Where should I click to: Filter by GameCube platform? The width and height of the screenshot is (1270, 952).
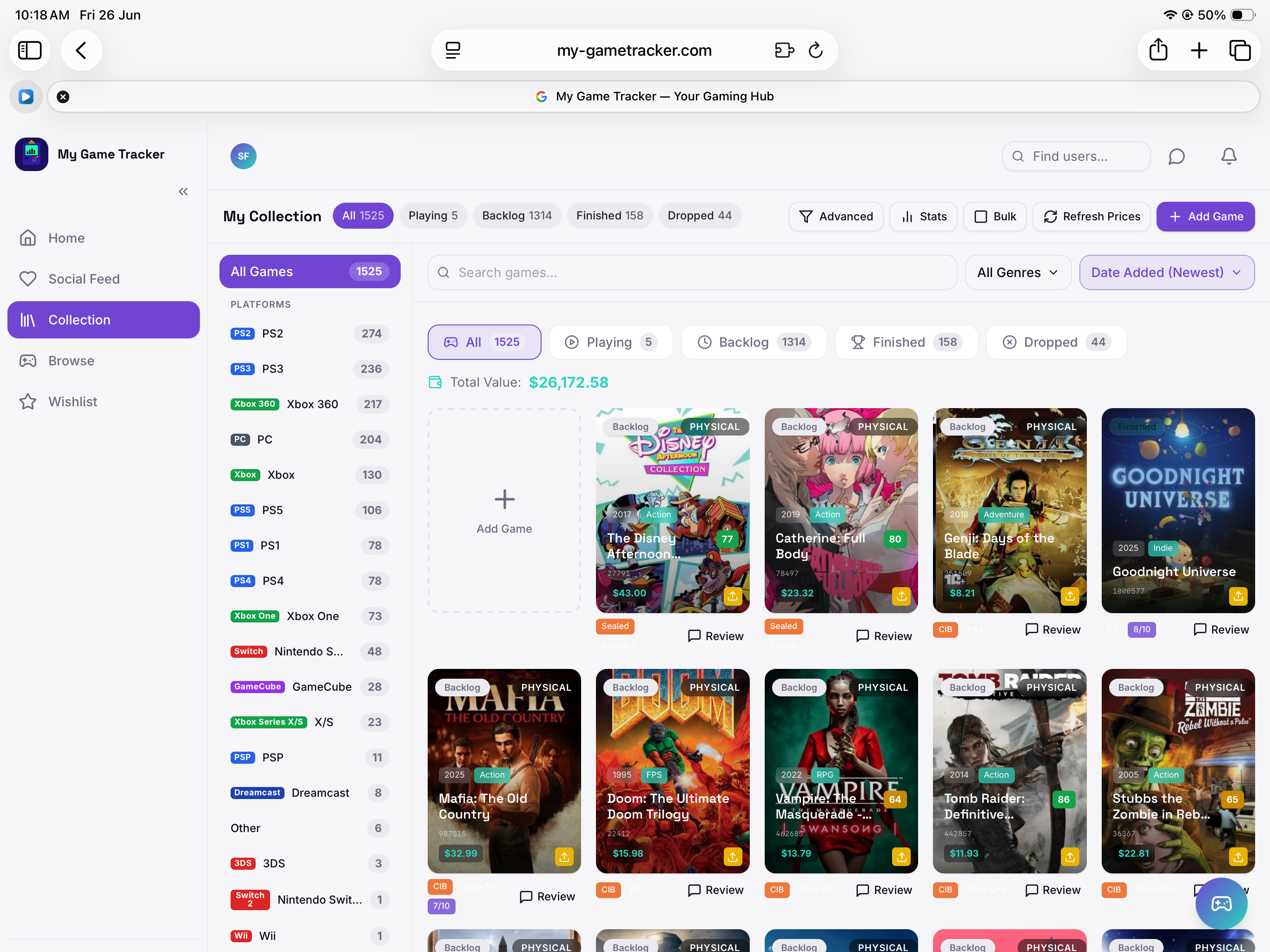(x=310, y=687)
